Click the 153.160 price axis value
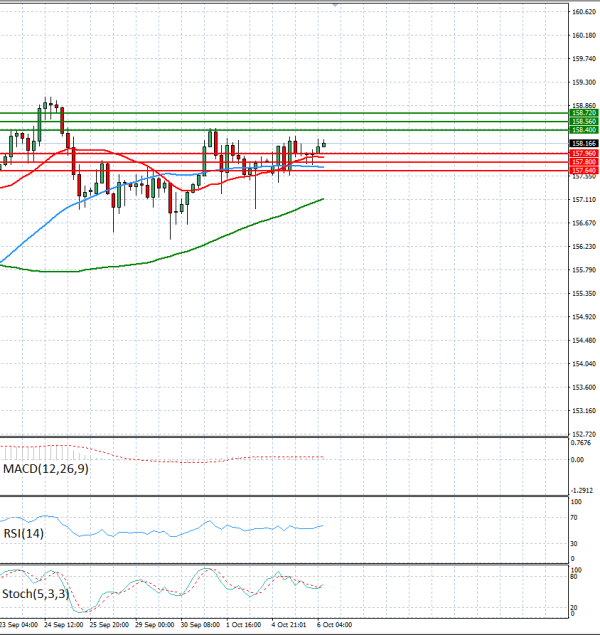The image size is (600, 635). [x=584, y=411]
